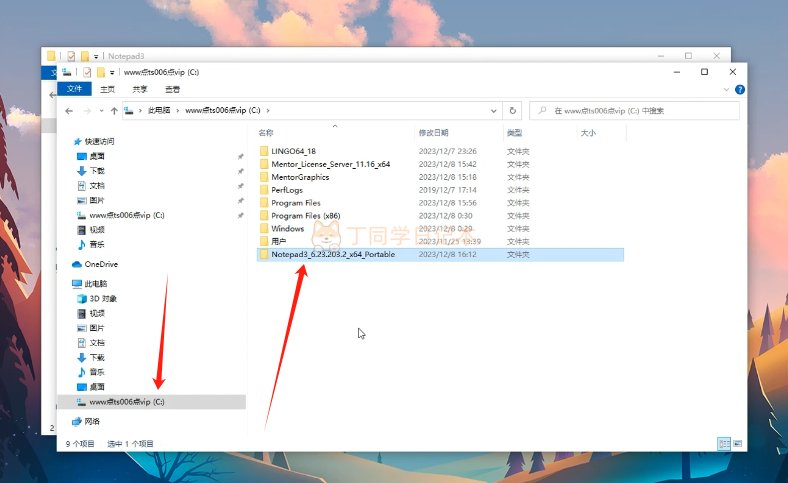Open 桌面 under 此电脑
The image size is (788, 483).
pos(97,387)
